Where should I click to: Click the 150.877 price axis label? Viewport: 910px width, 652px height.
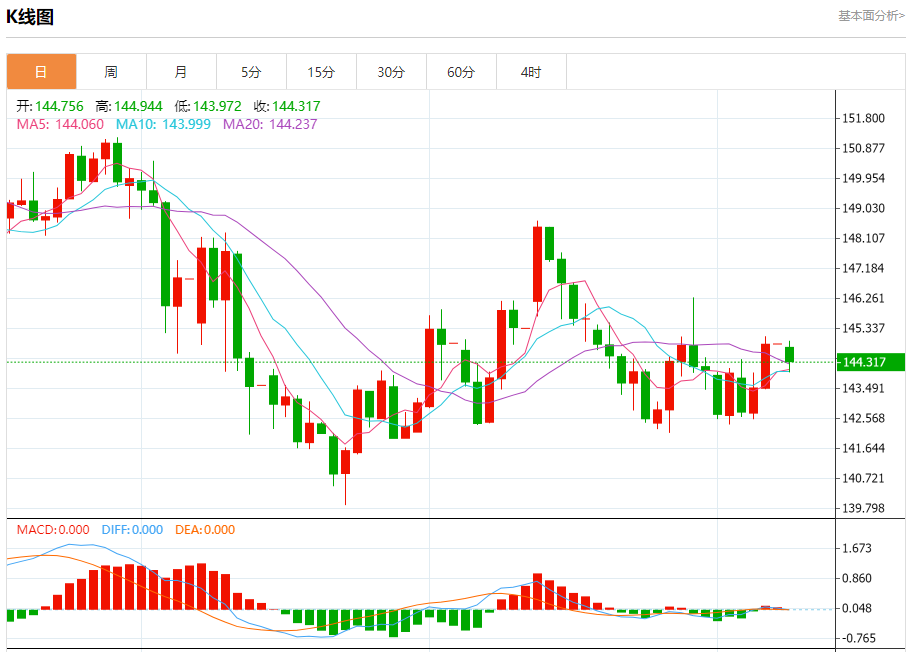pos(864,148)
